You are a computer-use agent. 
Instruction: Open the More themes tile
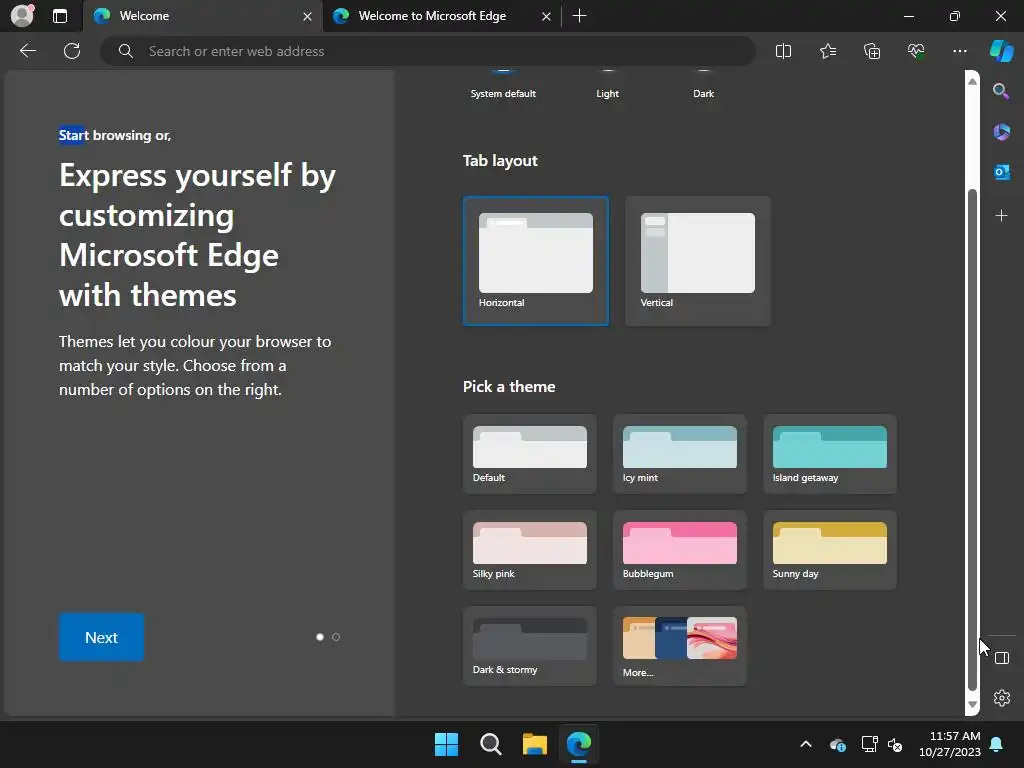(x=679, y=646)
